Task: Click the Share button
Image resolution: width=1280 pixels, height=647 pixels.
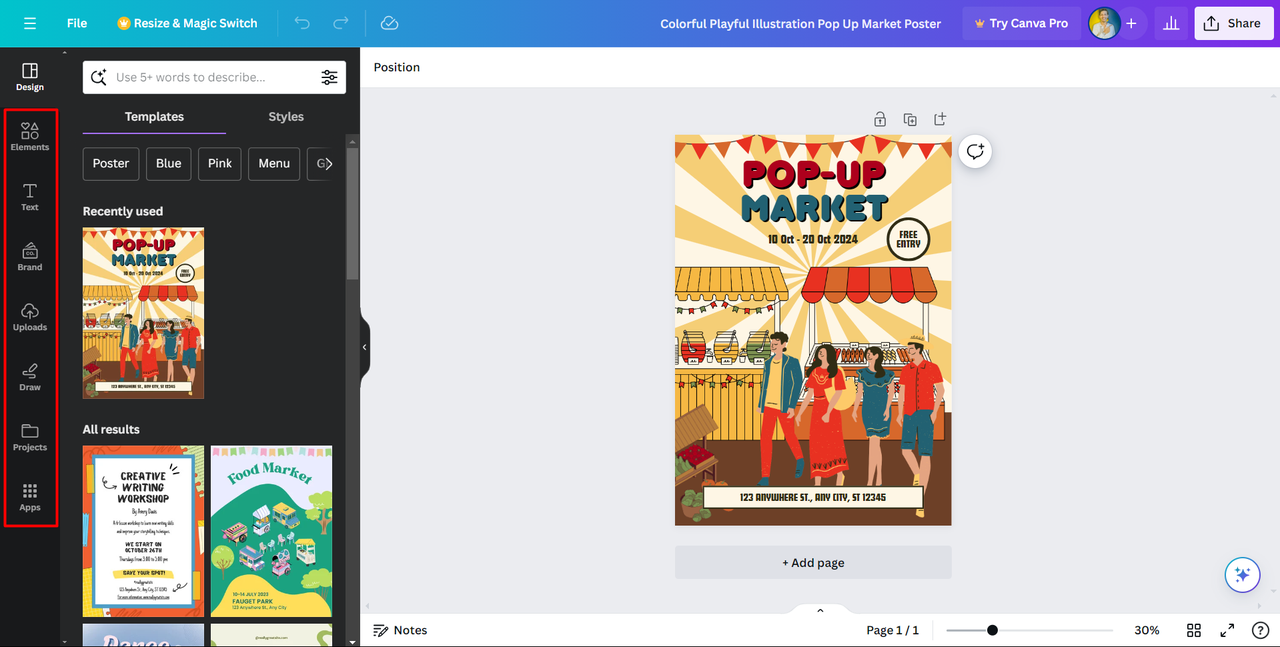Action: coord(1233,23)
